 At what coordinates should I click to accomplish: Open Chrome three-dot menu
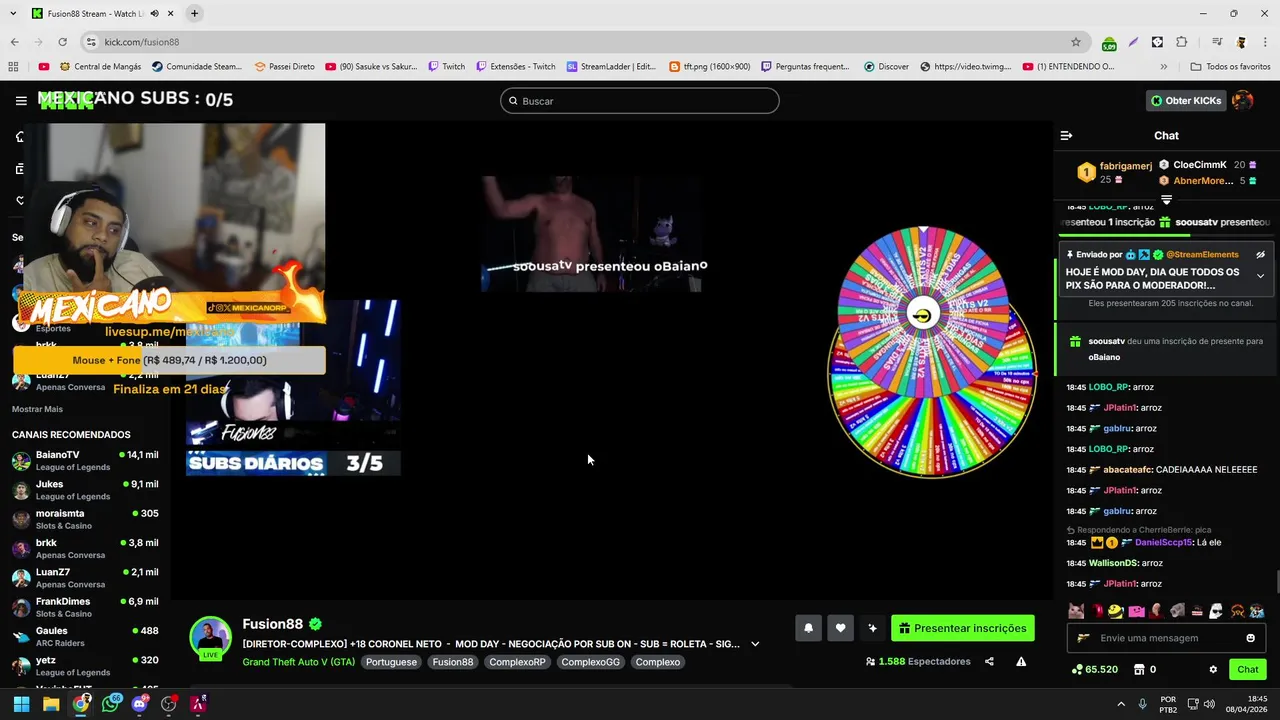[x=1265, y=42]
